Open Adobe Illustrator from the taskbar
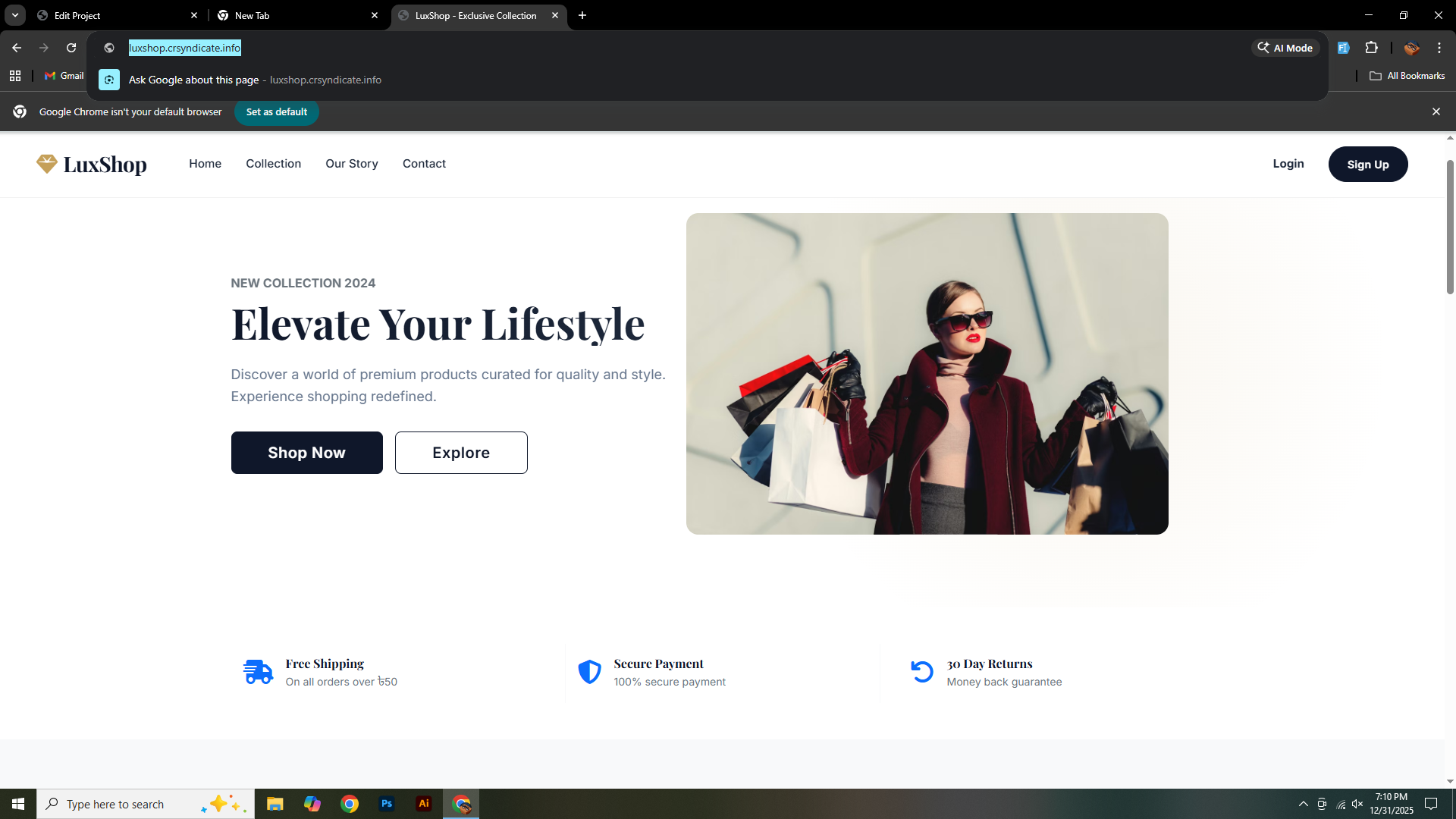1456x819 pixels. point(424,803)
